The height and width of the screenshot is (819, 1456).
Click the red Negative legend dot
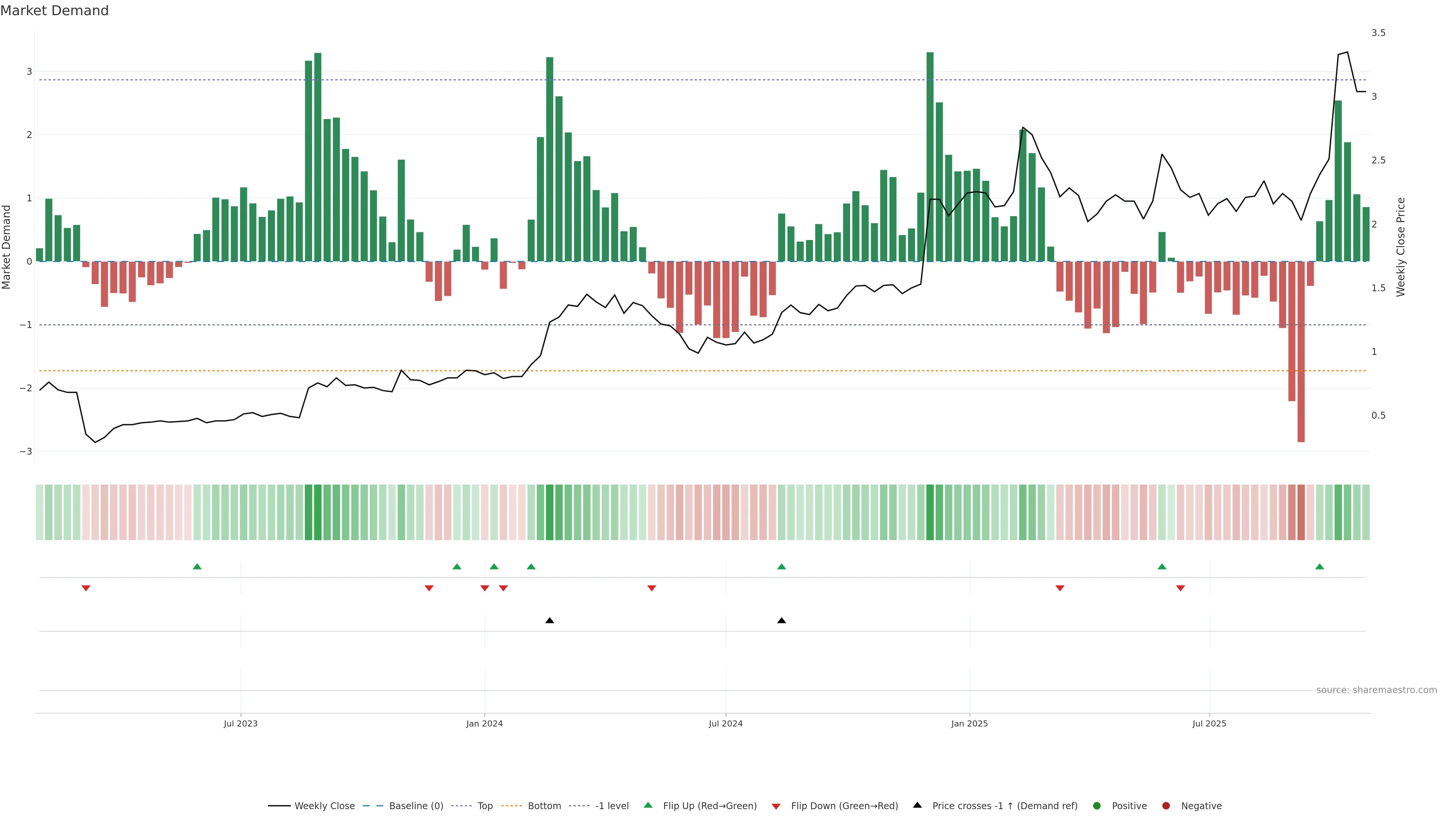pos(1166,806)
